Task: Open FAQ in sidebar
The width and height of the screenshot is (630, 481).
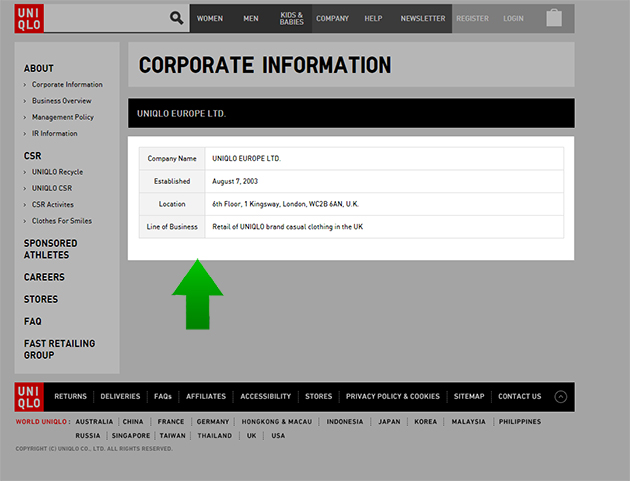Action: [x=33, y=321]
